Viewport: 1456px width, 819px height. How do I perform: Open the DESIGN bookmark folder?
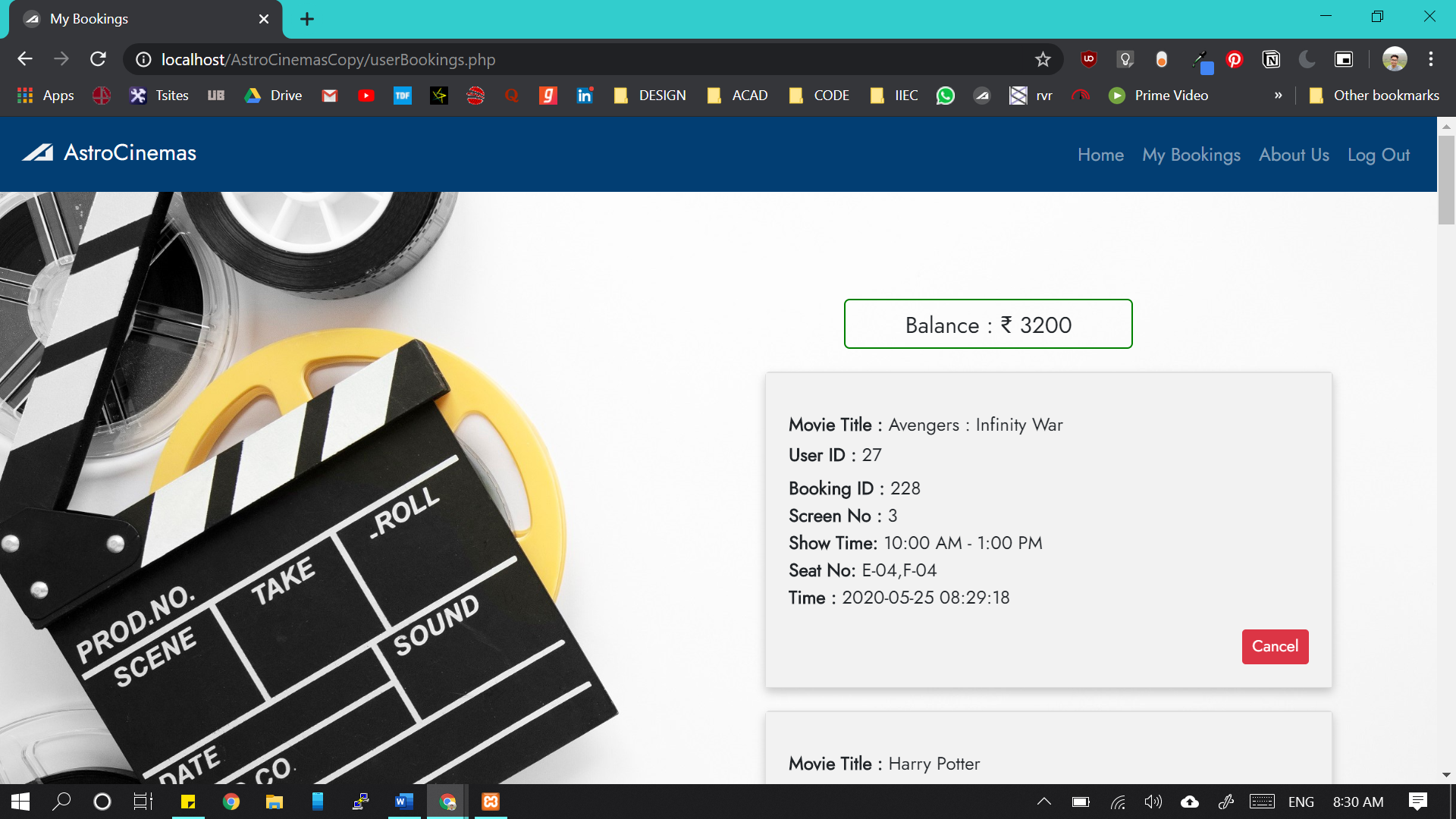coord(650,96)
